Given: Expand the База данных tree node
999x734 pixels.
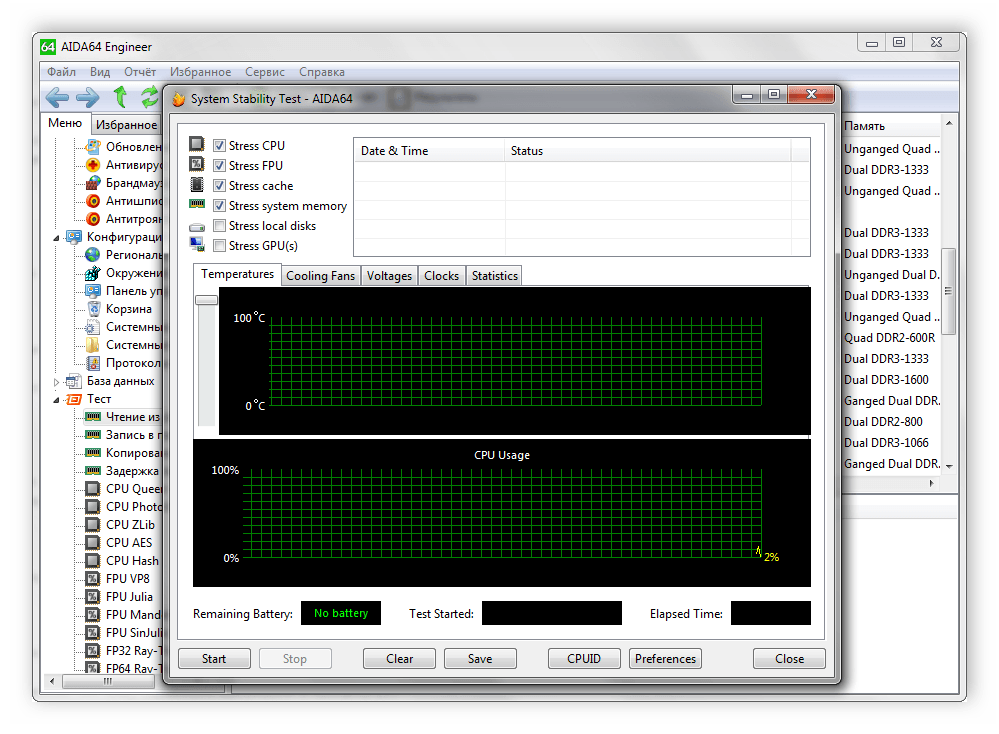Looking at the screenshot, I should click(x=57, y=382).
